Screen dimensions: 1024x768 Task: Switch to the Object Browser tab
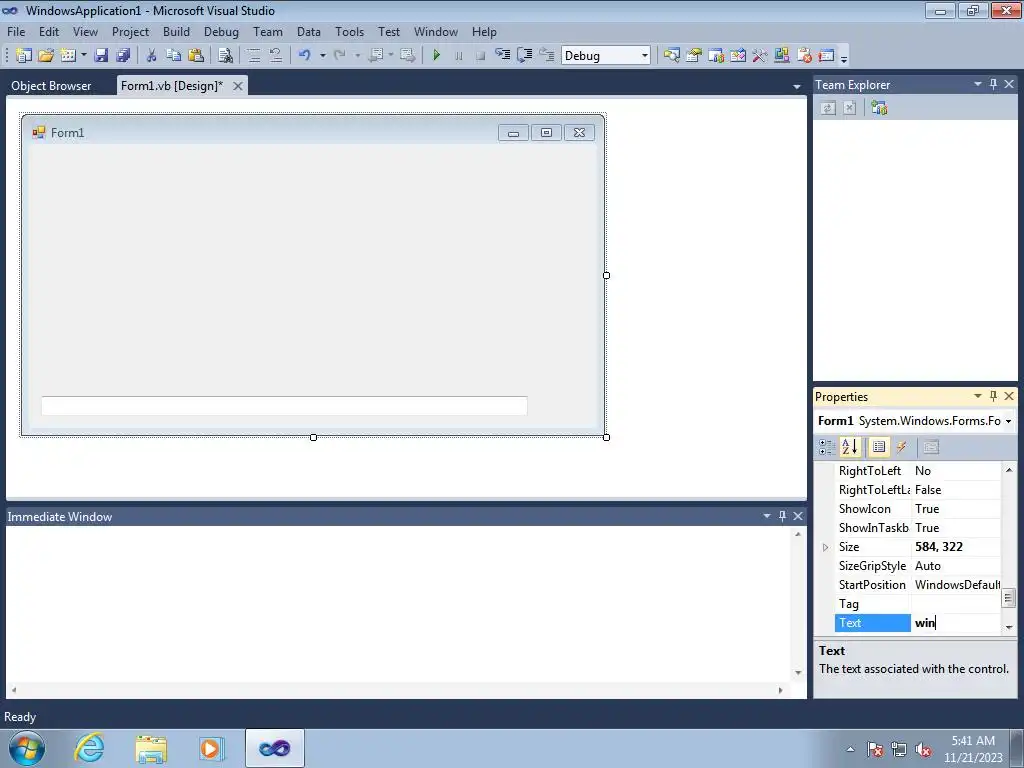(x=52, y=86)
